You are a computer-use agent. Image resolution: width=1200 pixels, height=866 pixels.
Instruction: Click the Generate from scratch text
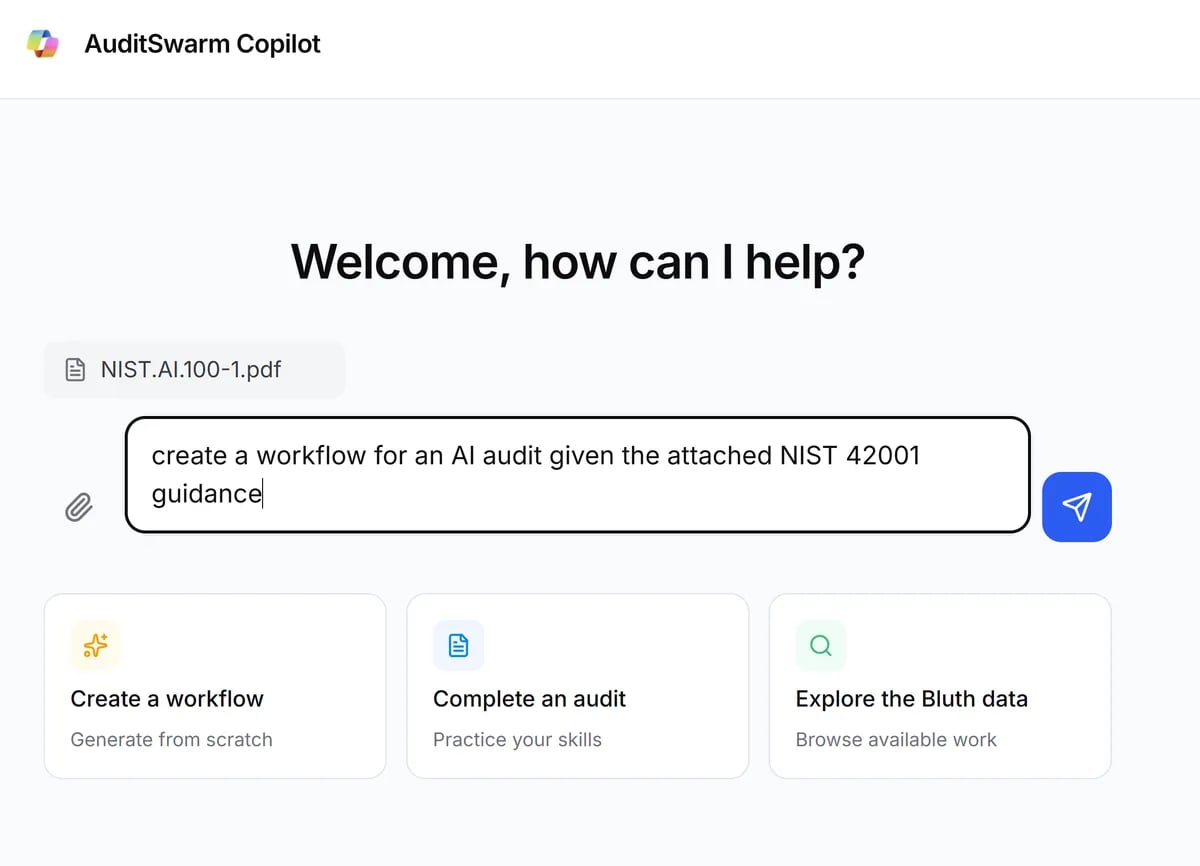171,740
